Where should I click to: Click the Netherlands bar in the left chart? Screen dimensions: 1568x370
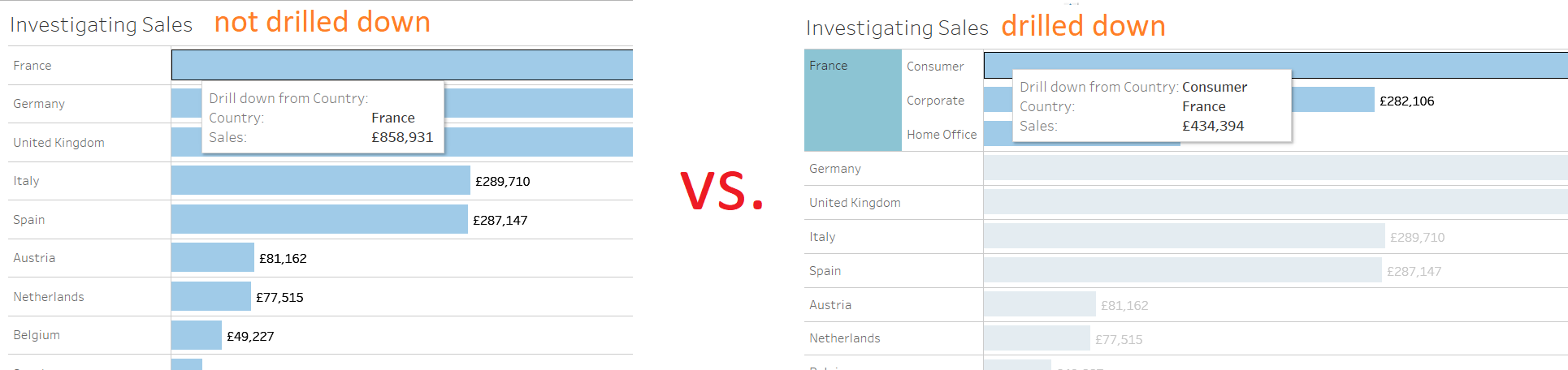point(210,296)
